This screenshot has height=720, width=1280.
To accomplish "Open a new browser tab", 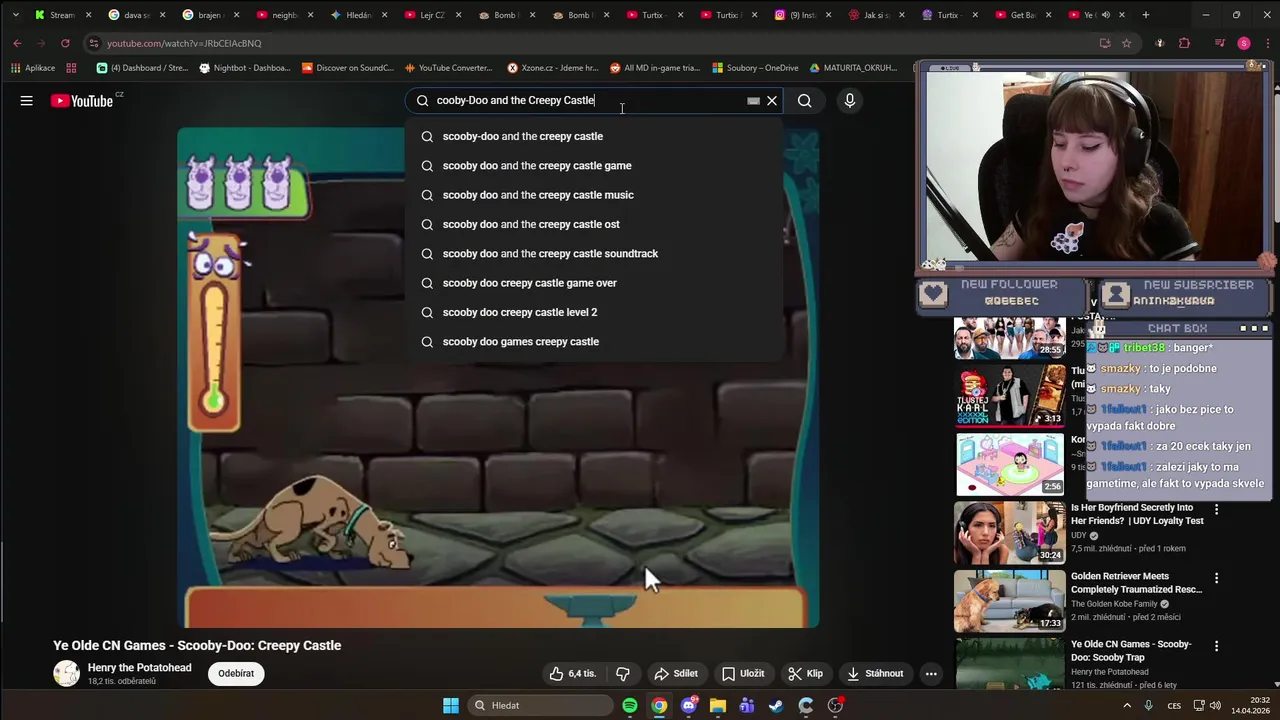I will [x=1146, y=15].
